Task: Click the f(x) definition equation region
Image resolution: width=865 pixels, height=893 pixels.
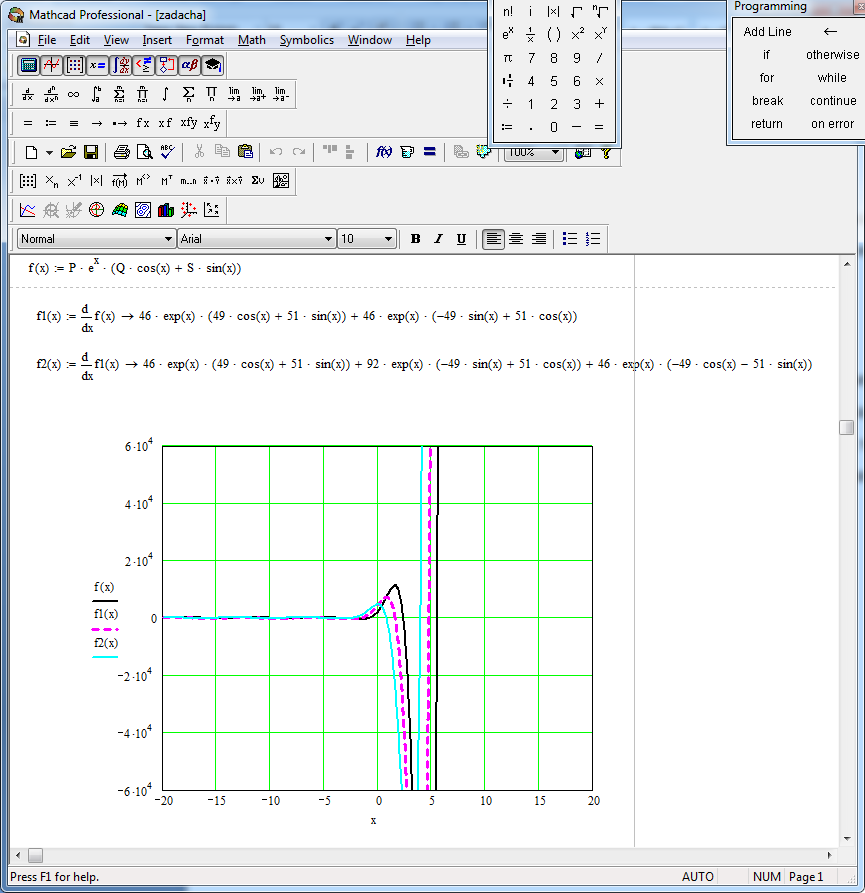Action: tap(135, 267)
